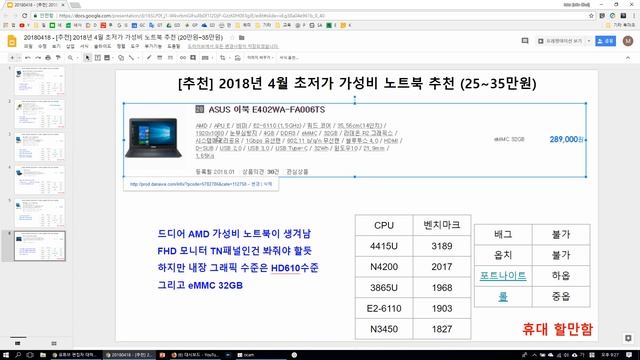Click the 3189 benchmark cell
Screen dimensions: 640x360
pyautogui.click(x=442, y=246)
